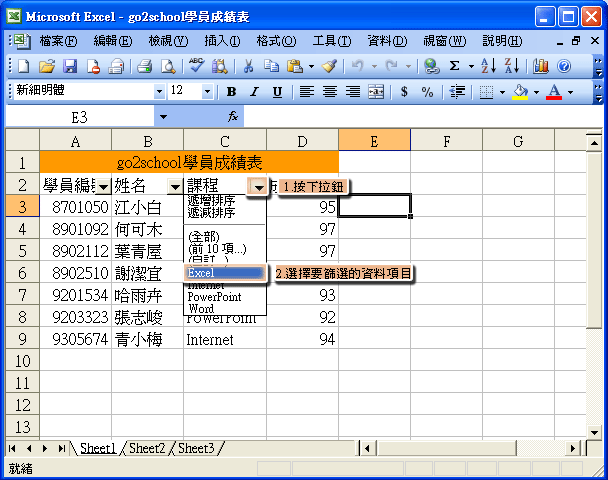Switch to the Sheet2 tab
This screenshot has width=608, height=480.
[147, 448]
